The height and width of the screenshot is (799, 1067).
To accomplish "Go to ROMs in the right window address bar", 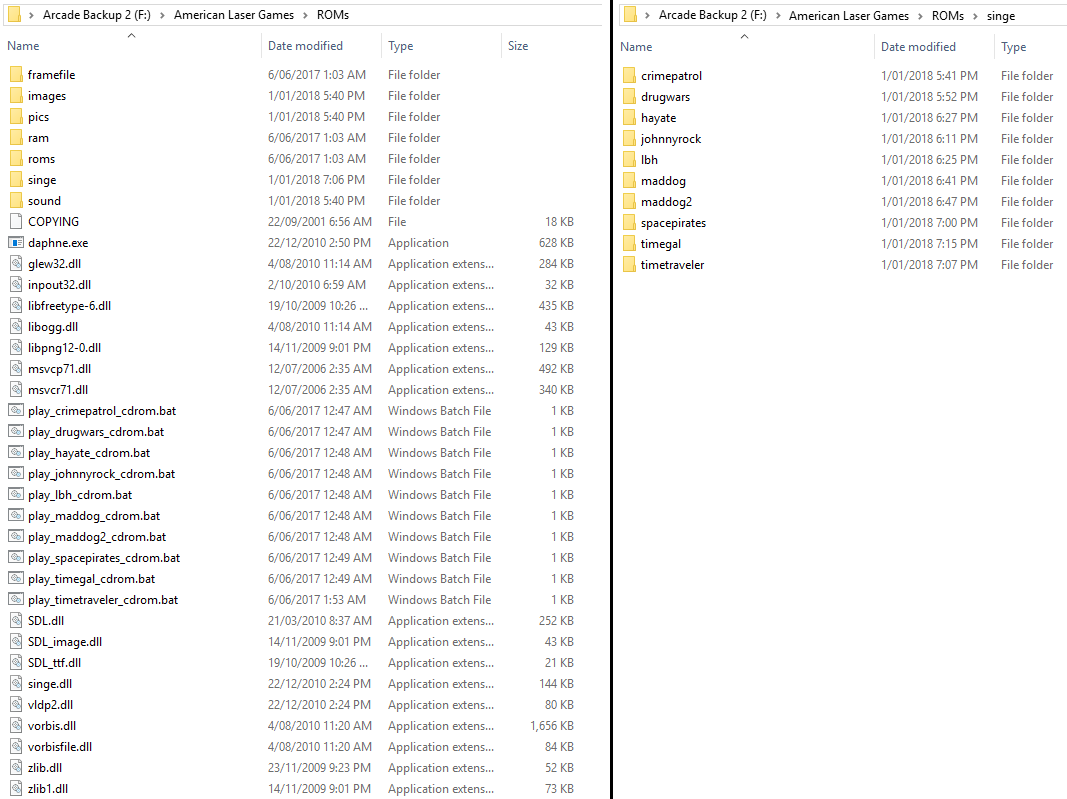I will 948,16.
